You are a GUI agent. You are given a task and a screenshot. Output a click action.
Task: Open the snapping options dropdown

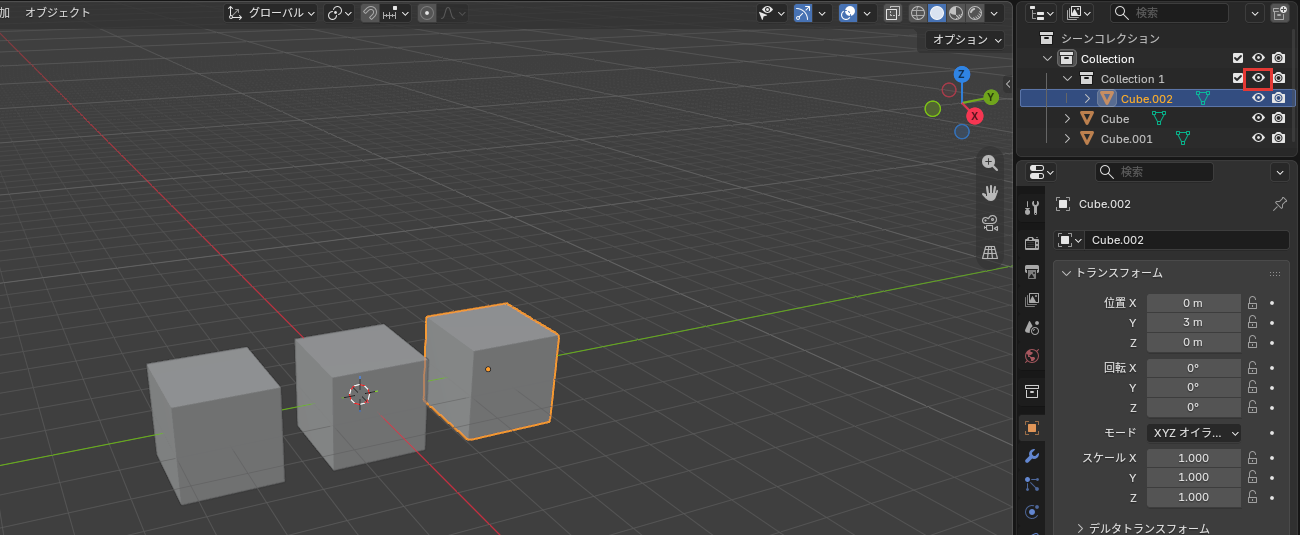pyautogui.click(x=396, y=13)
